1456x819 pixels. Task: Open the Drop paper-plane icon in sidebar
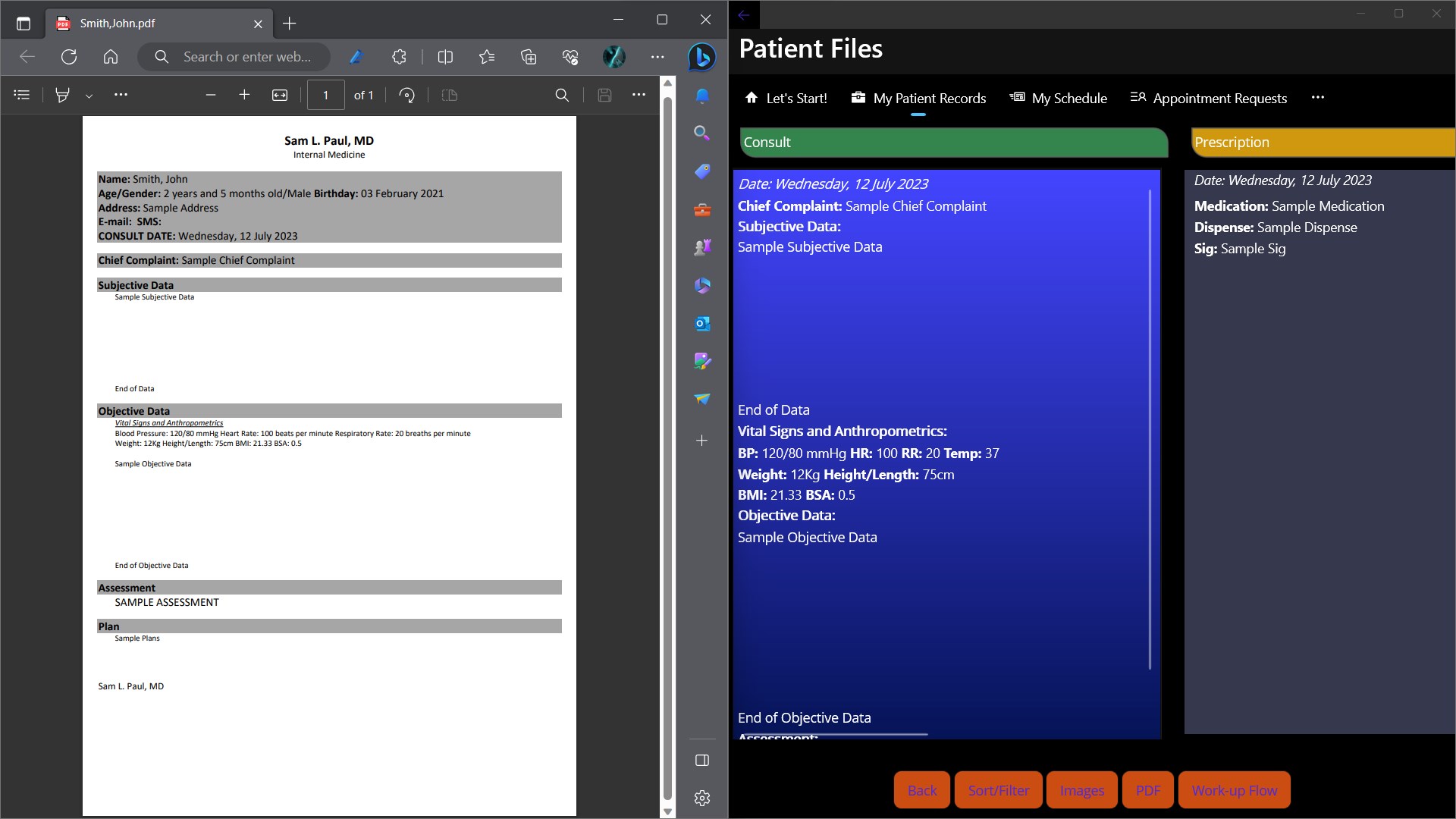pos(701,399)
